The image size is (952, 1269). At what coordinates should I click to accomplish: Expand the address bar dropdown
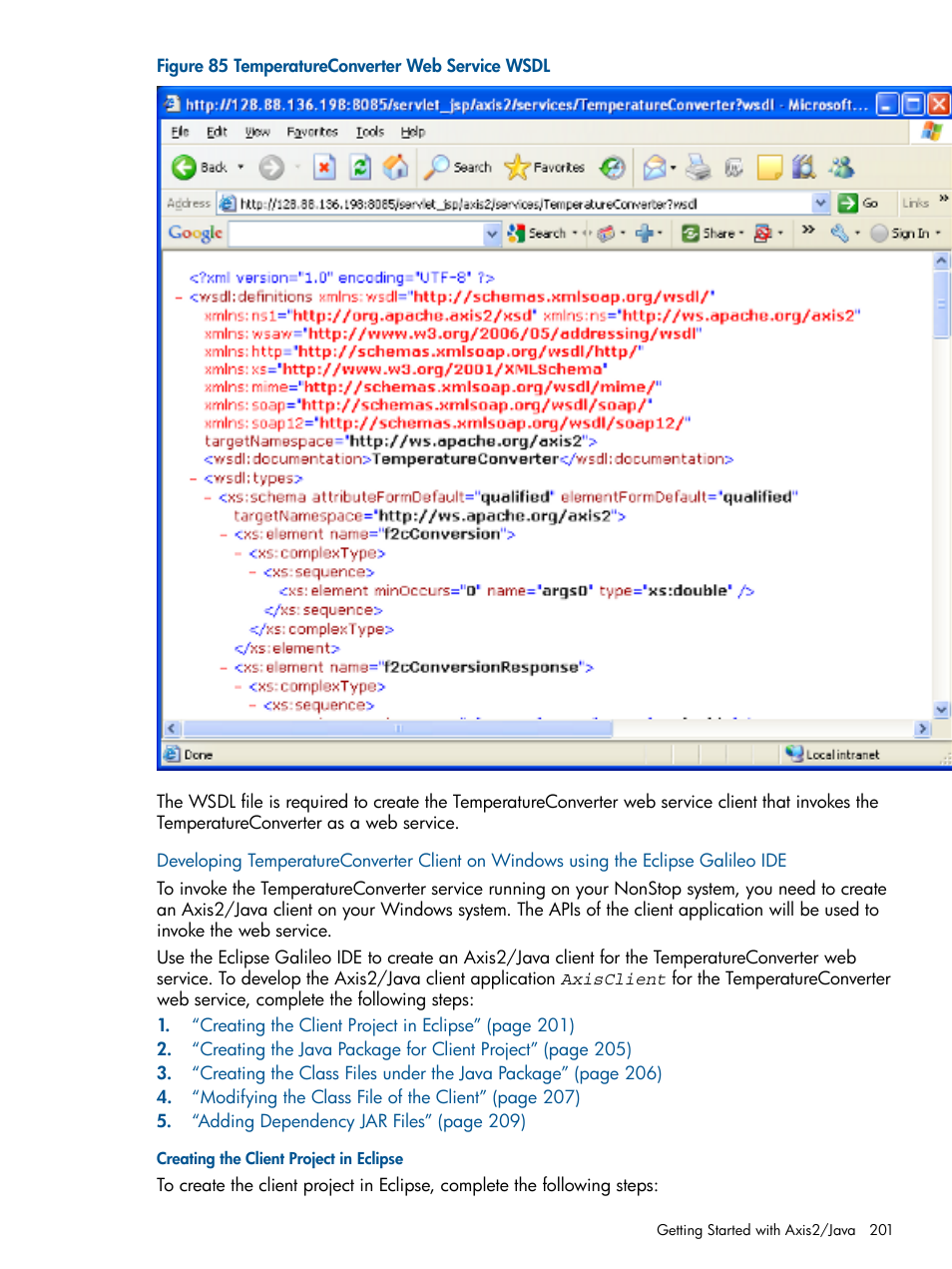coord(820,204)
